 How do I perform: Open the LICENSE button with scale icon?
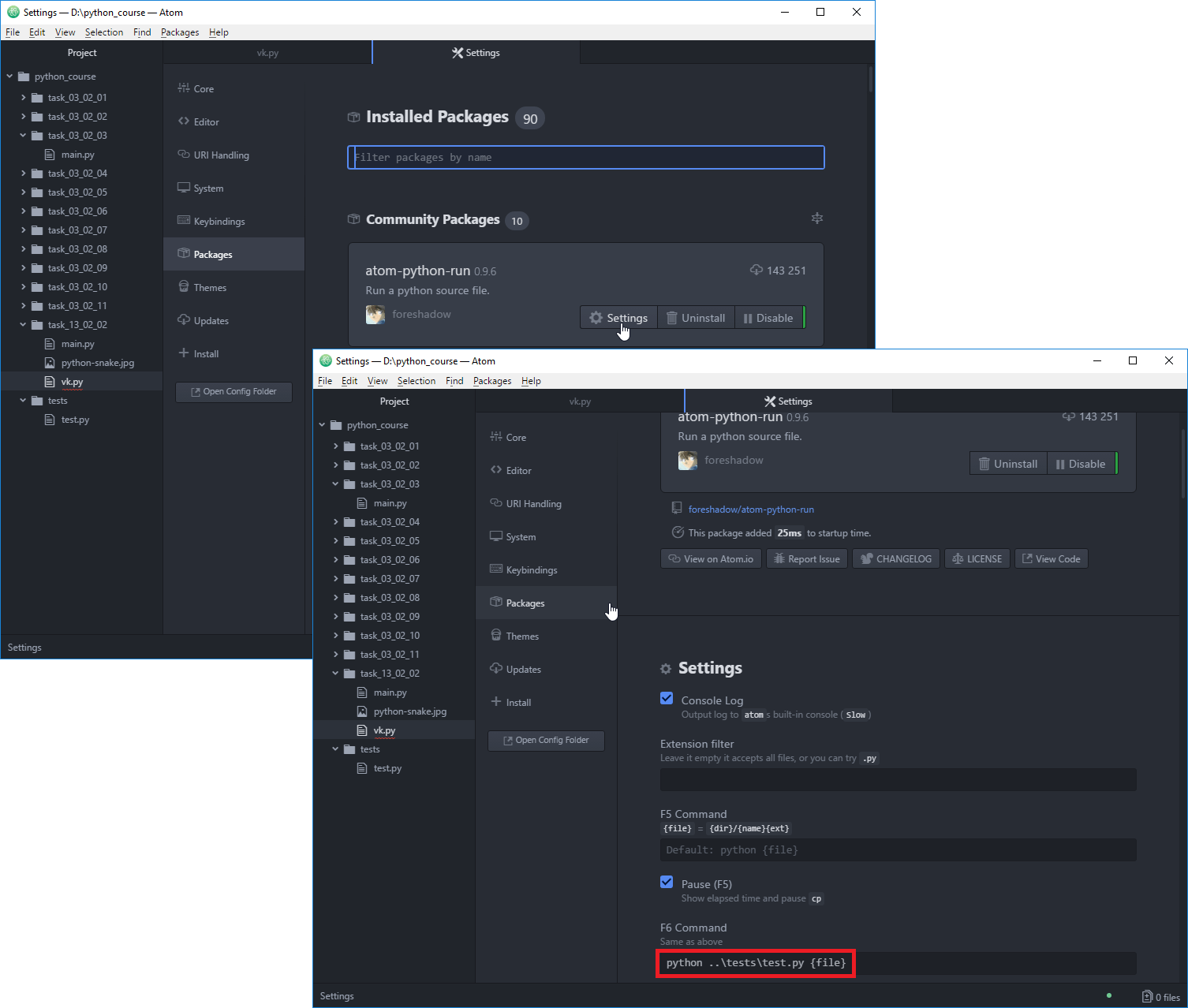(x=977, y=559)
